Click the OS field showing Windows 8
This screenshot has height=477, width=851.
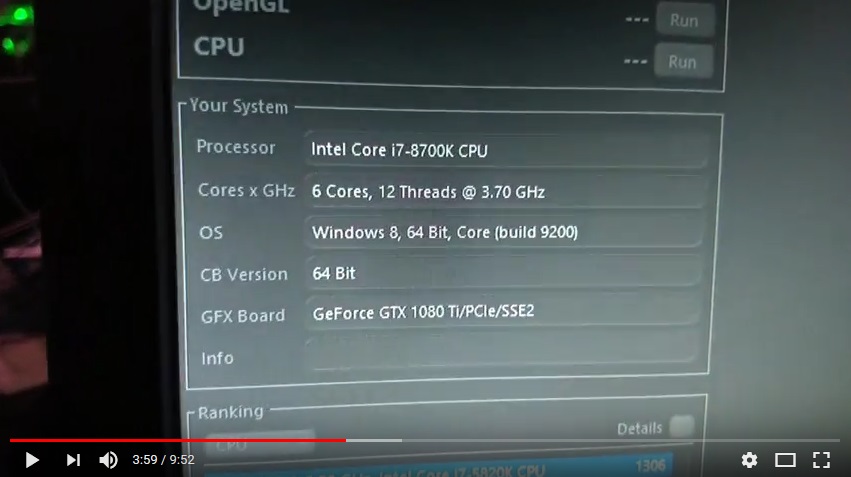[504, 232]
